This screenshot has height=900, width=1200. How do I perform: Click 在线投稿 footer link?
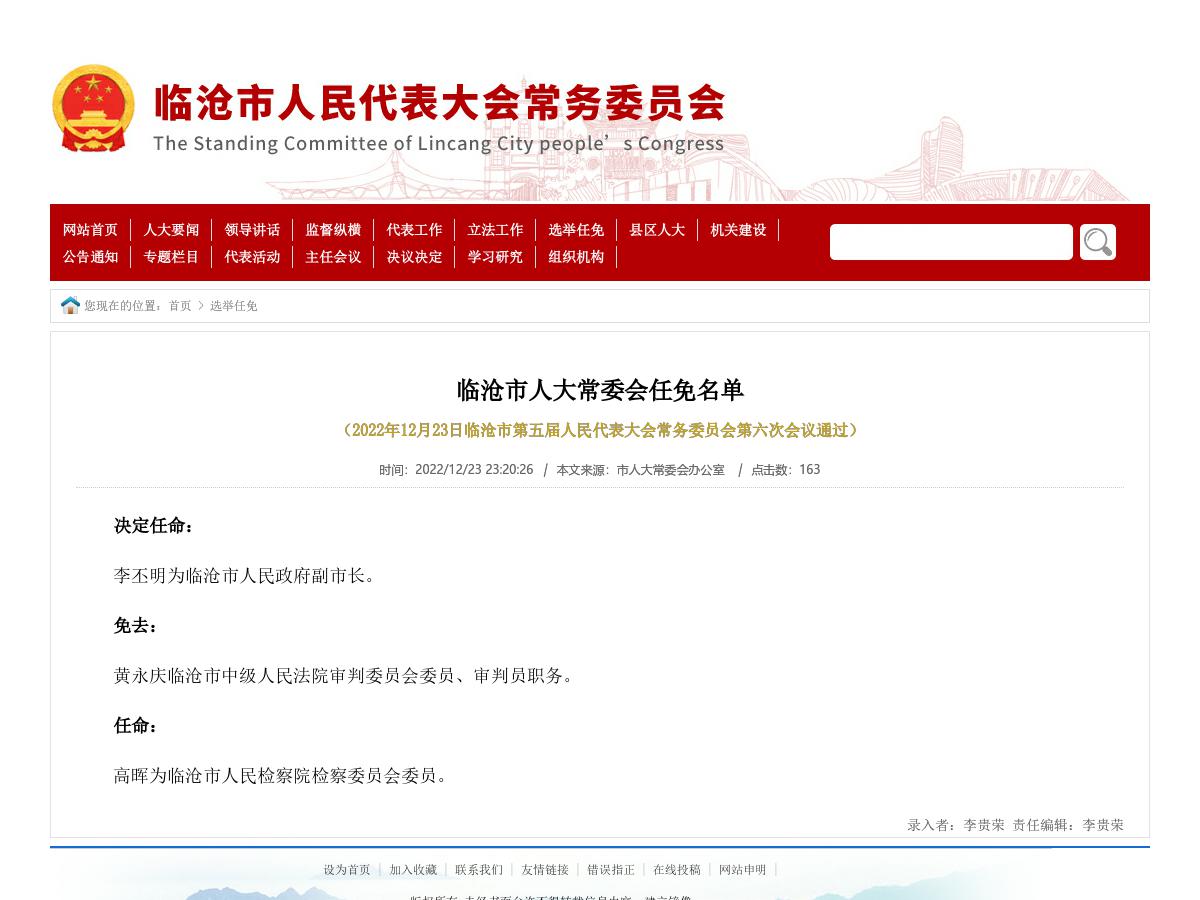pyautogui.click(x=677, y=870)
